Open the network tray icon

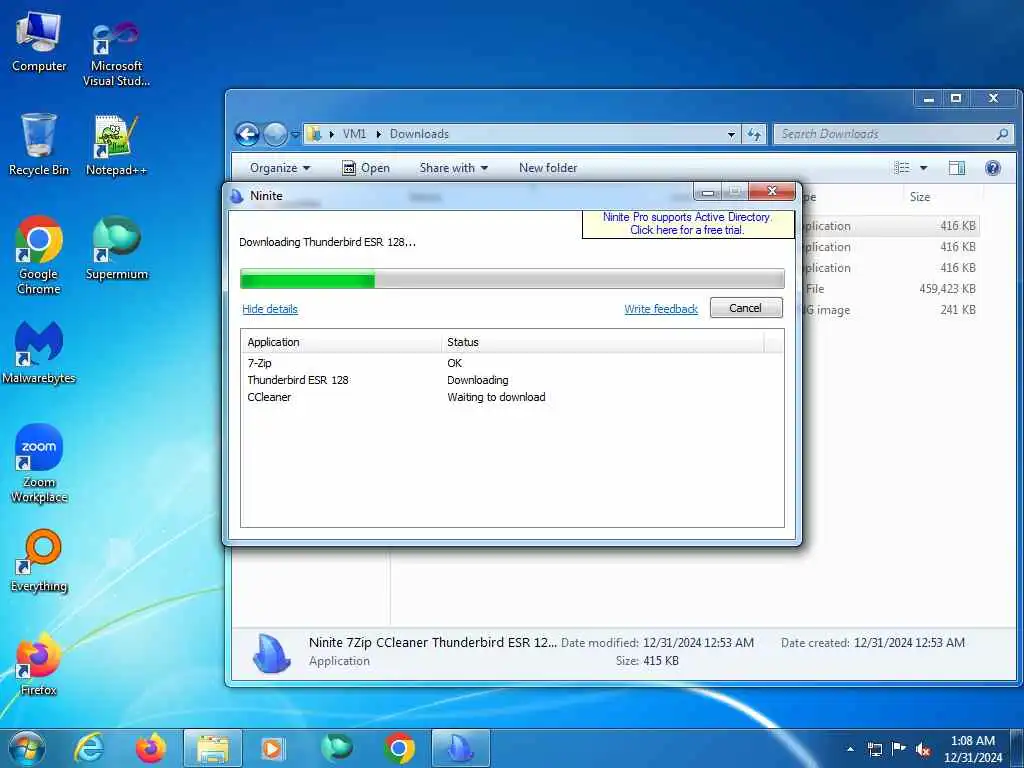[x=875, y=749]
